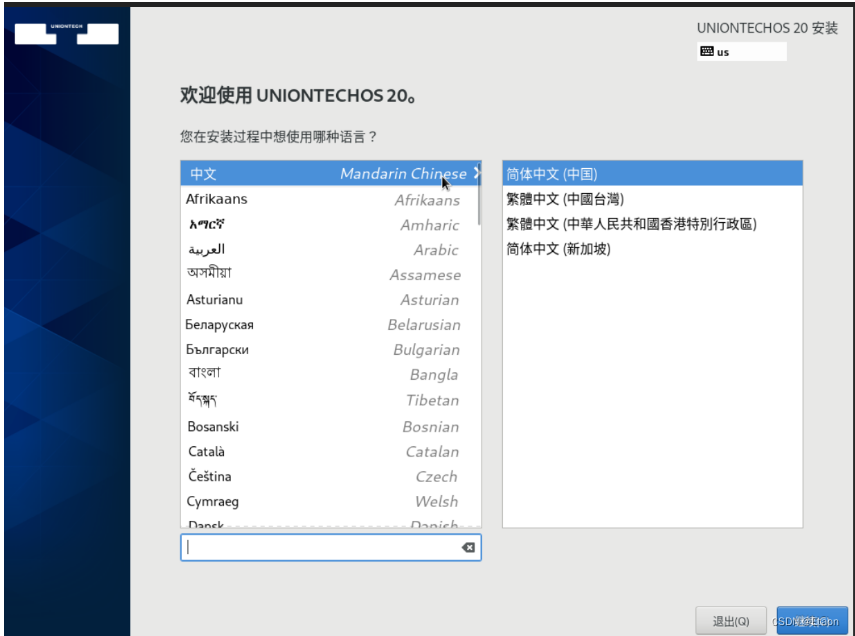Click the keyboard layout icon next to us

[707, 51]
